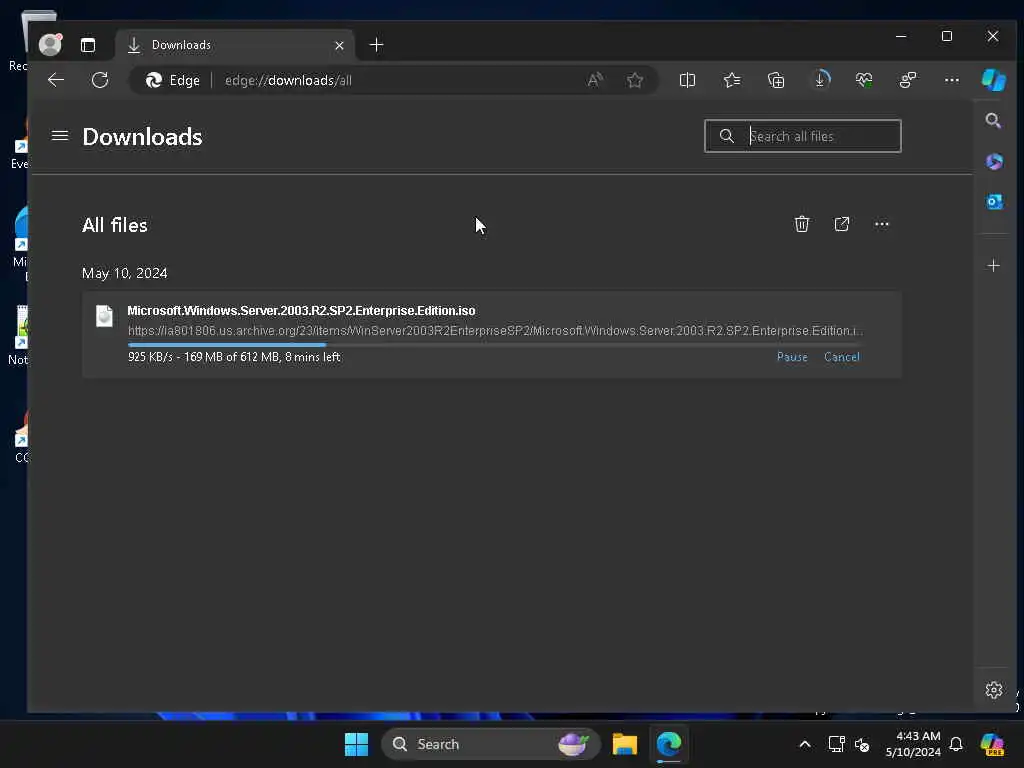Open Outlook sidebar icon
This screenshot has height=768, width=1024.
pos(993,202)
